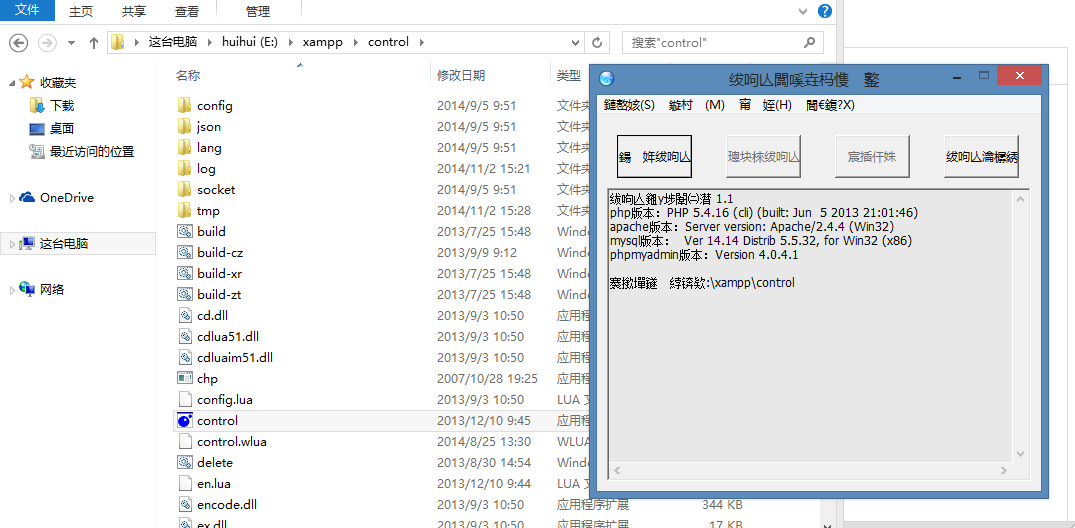Screen dimensions: 1075x528
Task: Open the (S) menu in control panel
Action: (x=629, y=105)
